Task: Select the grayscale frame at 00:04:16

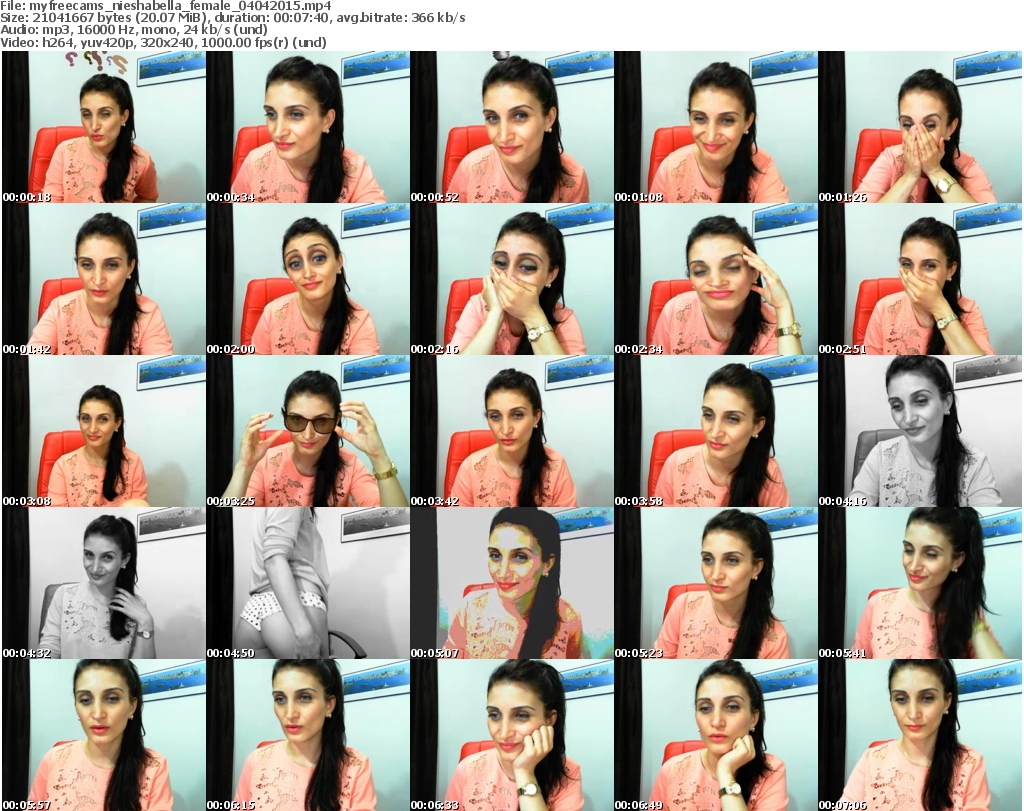Action: point(920,431)
